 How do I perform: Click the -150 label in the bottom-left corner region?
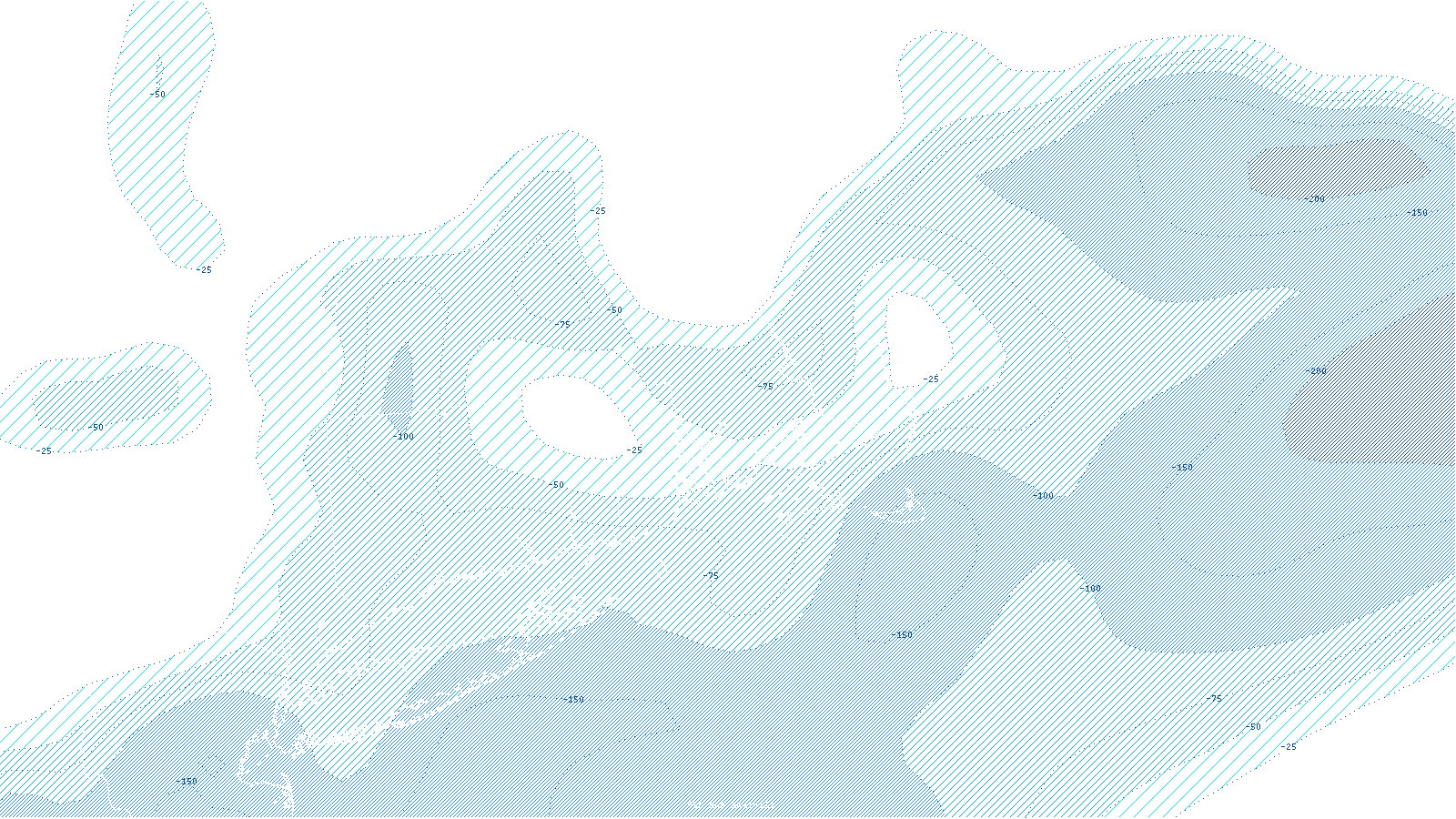point(187,781)
